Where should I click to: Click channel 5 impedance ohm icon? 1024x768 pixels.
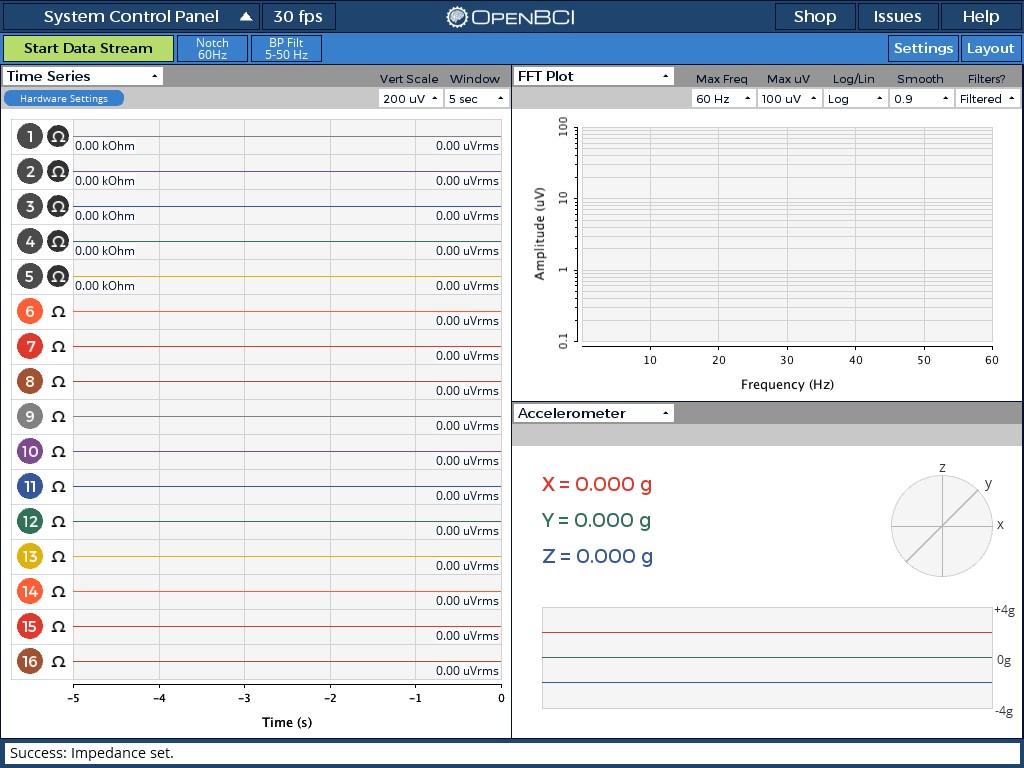[x=58, y=276]
